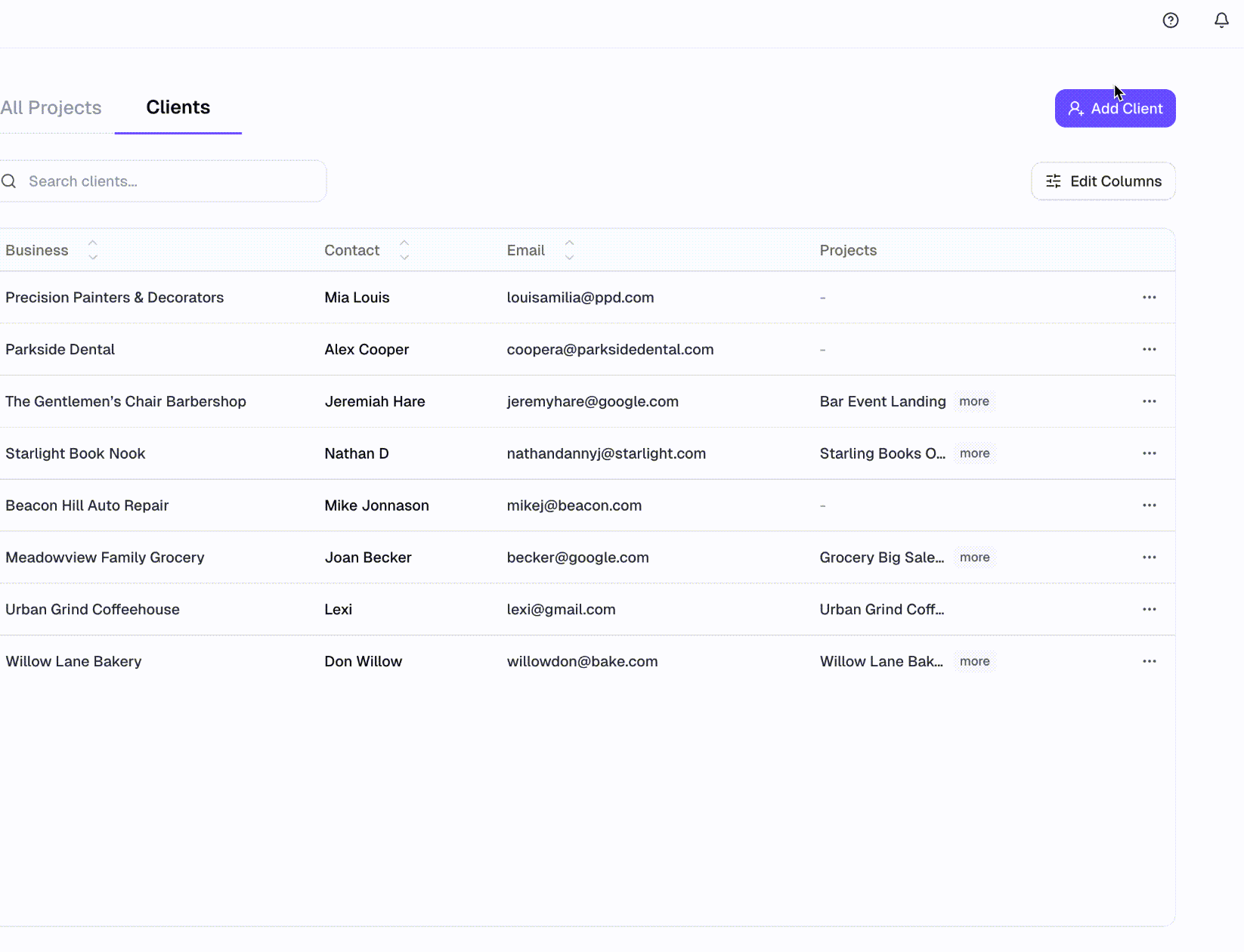This screenshot has width=1244, height=952.
Task: Select the Clients tab
Action: (178, 107)
